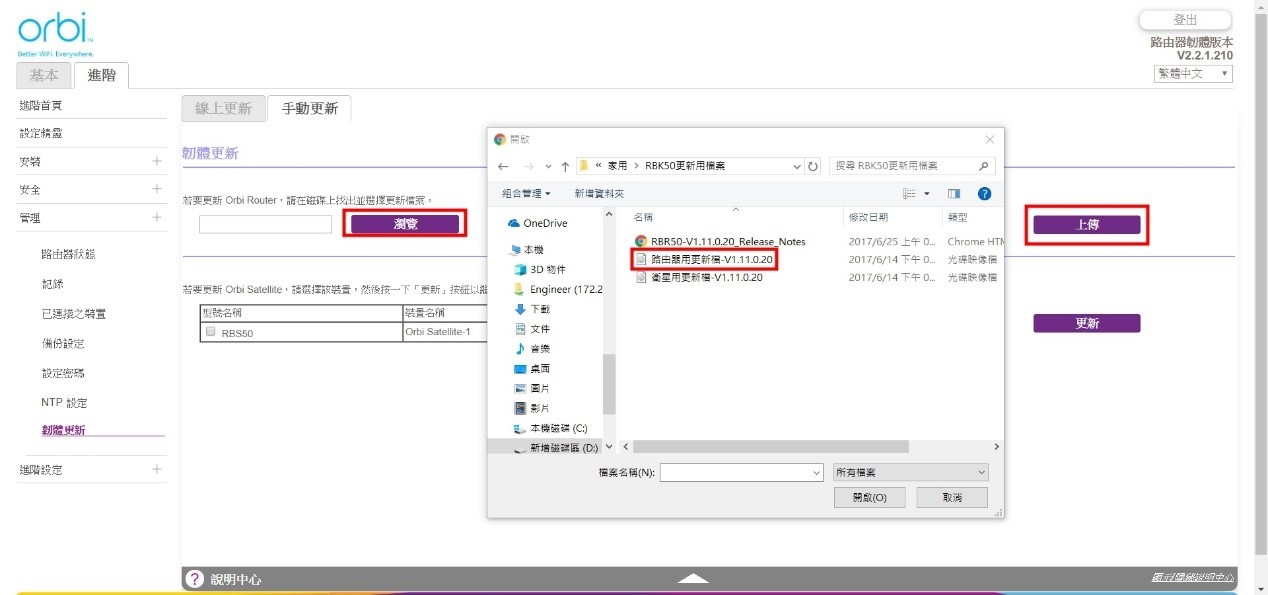Sort files by 修改日期 column header
Screen dimensions: 1268x595
pos(868,217)
